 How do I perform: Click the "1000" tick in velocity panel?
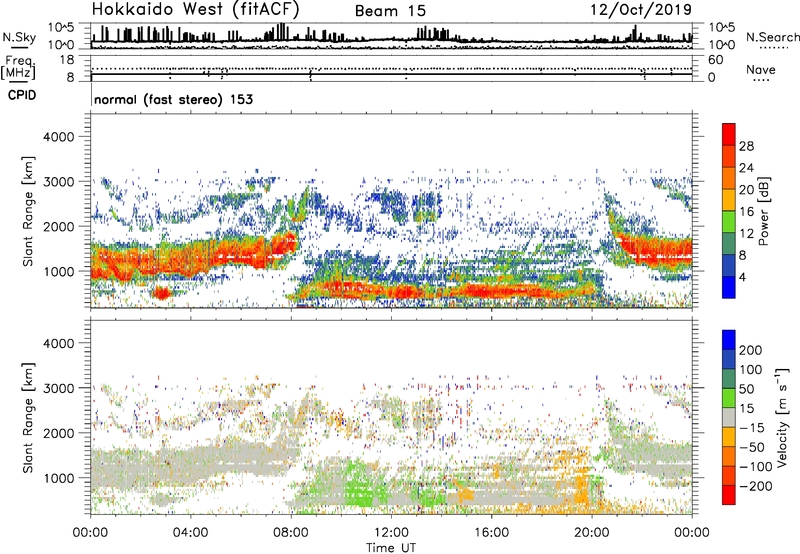[58, 478]
